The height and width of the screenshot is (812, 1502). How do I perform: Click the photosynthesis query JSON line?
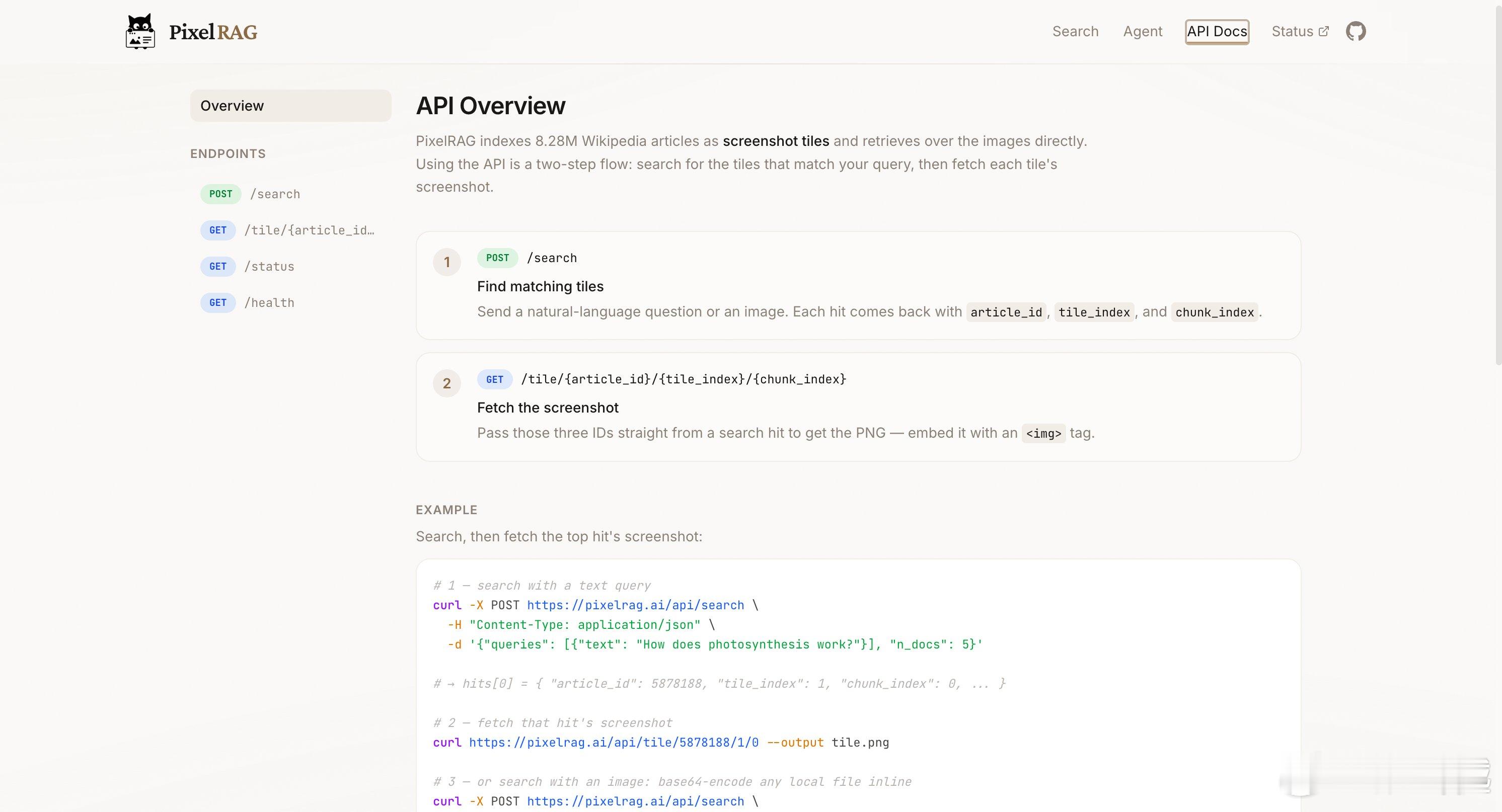tap(715, 644)
